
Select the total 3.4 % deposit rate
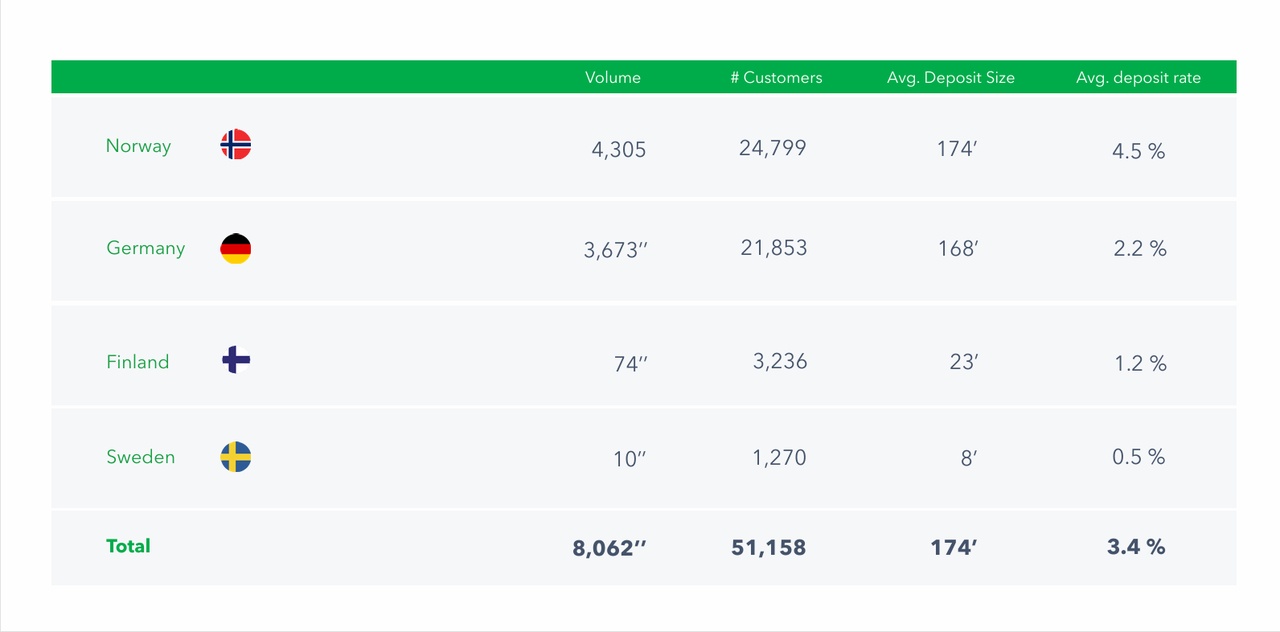(1136, 546)
